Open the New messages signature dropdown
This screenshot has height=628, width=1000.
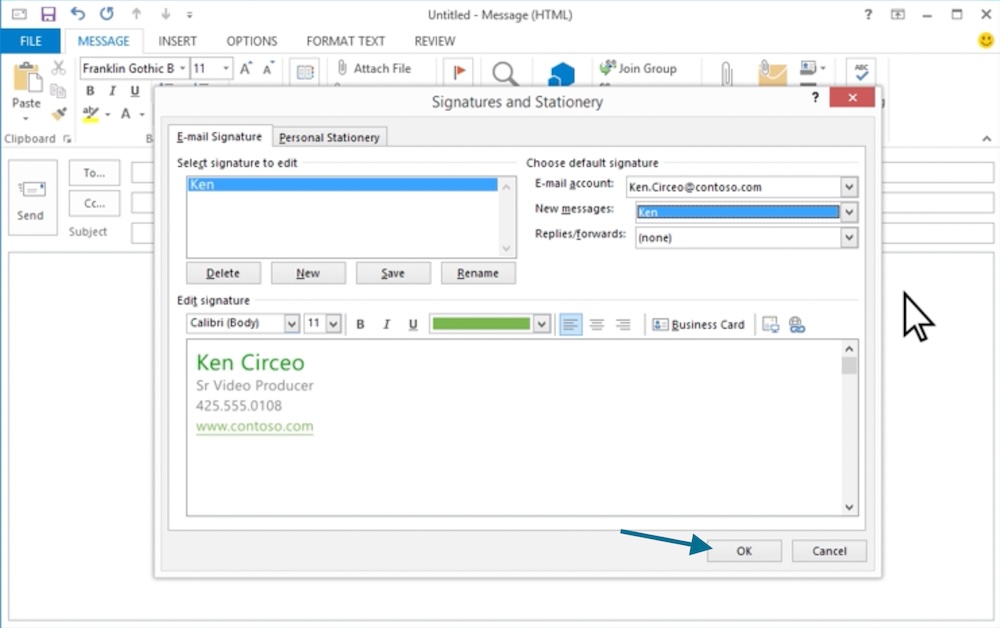848,212
